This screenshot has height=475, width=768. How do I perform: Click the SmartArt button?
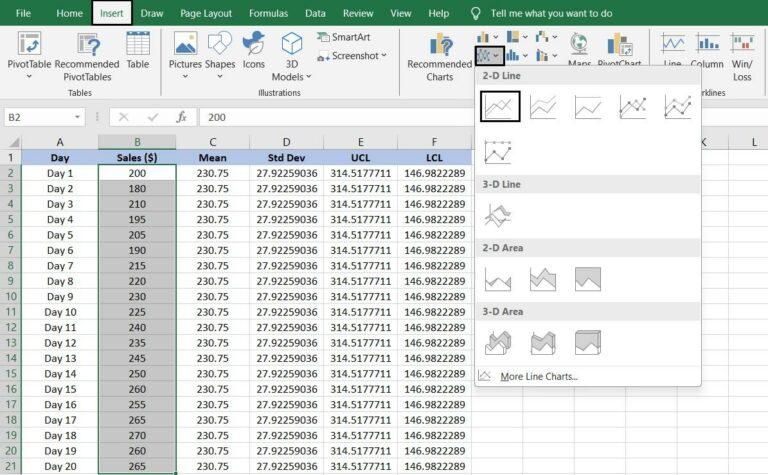(343, 37)
